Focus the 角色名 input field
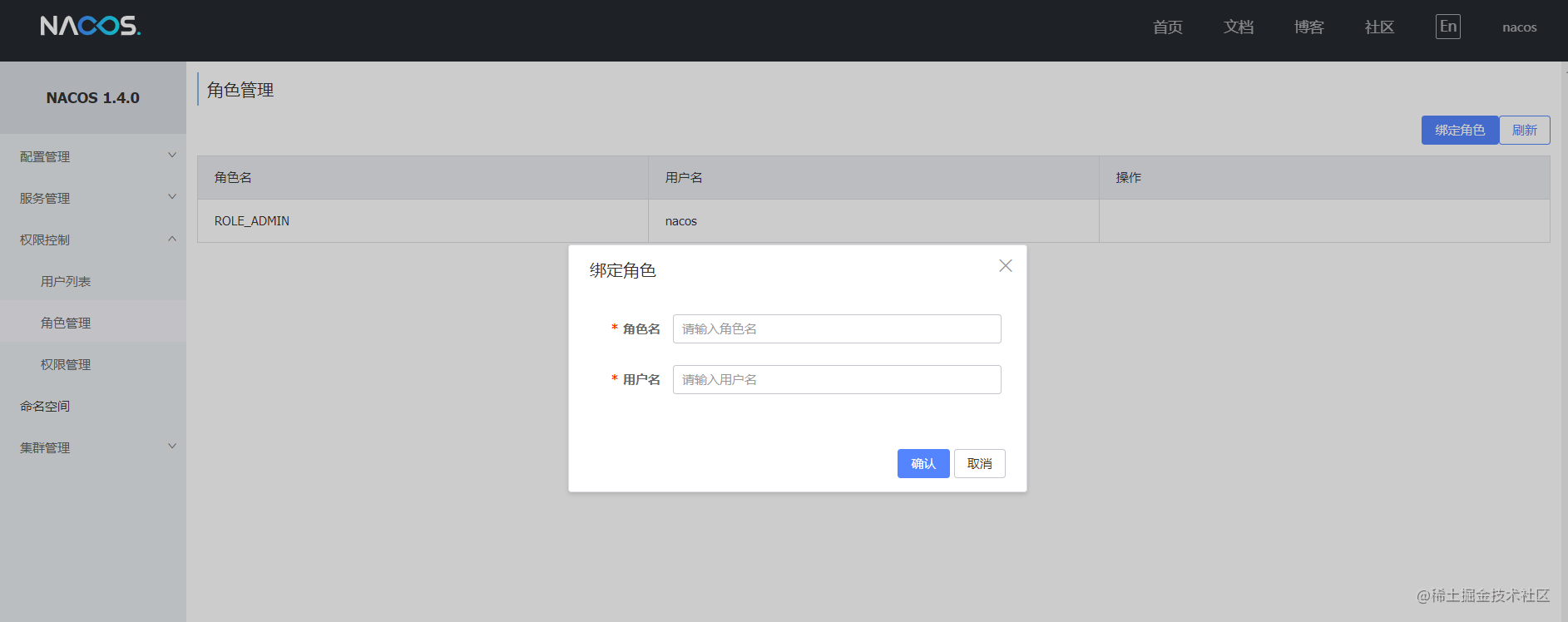1568x622 pixels. [837, 328]
